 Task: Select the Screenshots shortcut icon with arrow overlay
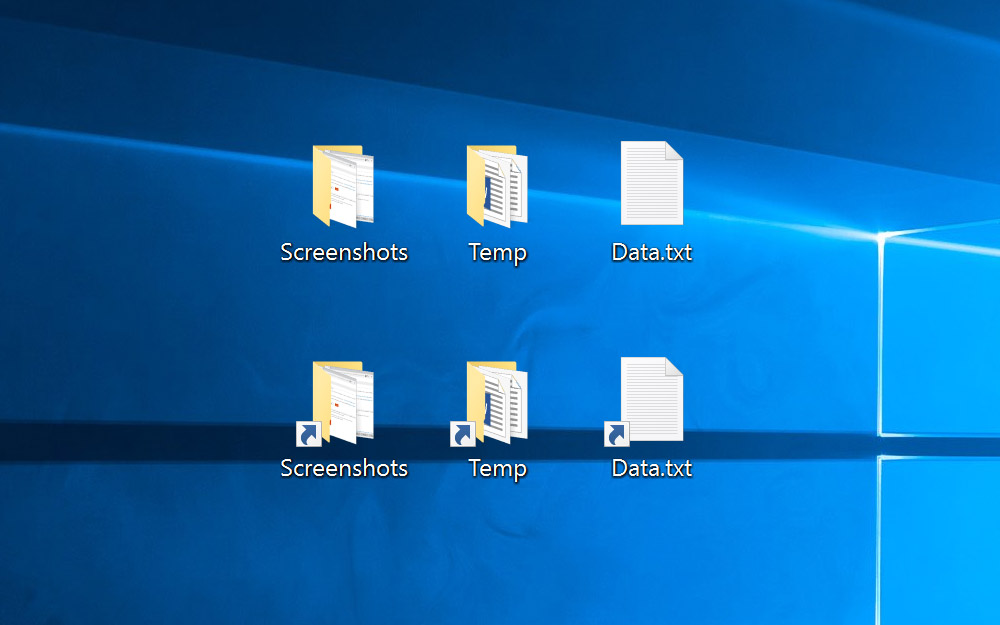pyautogui.click(x=335, y=403)
